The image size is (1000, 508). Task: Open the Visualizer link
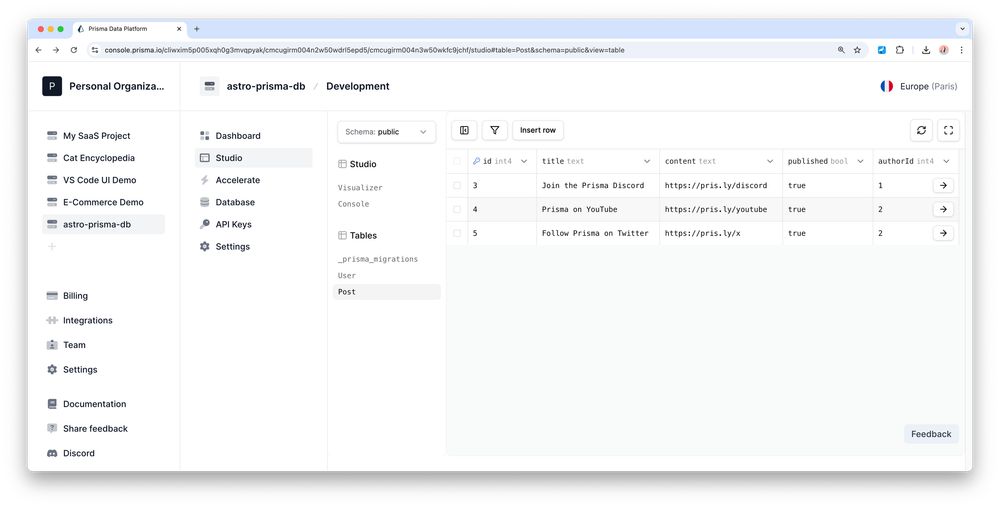360,187
